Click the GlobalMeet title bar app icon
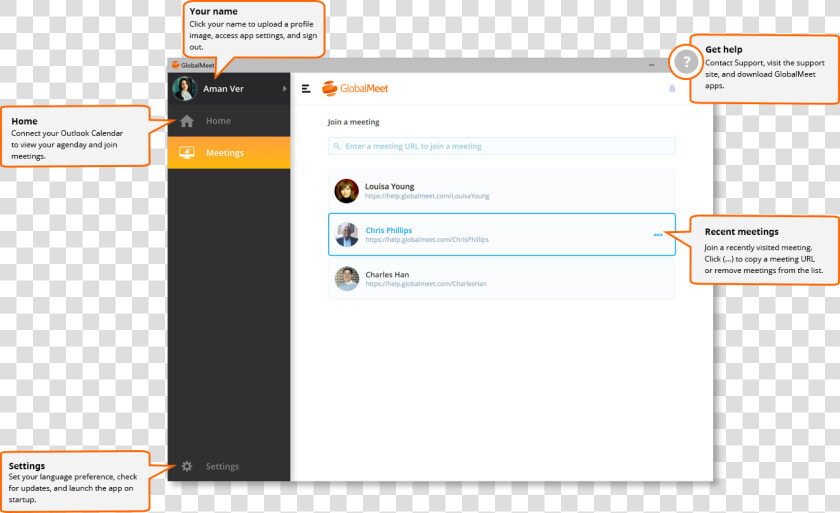 coord(175,65)
